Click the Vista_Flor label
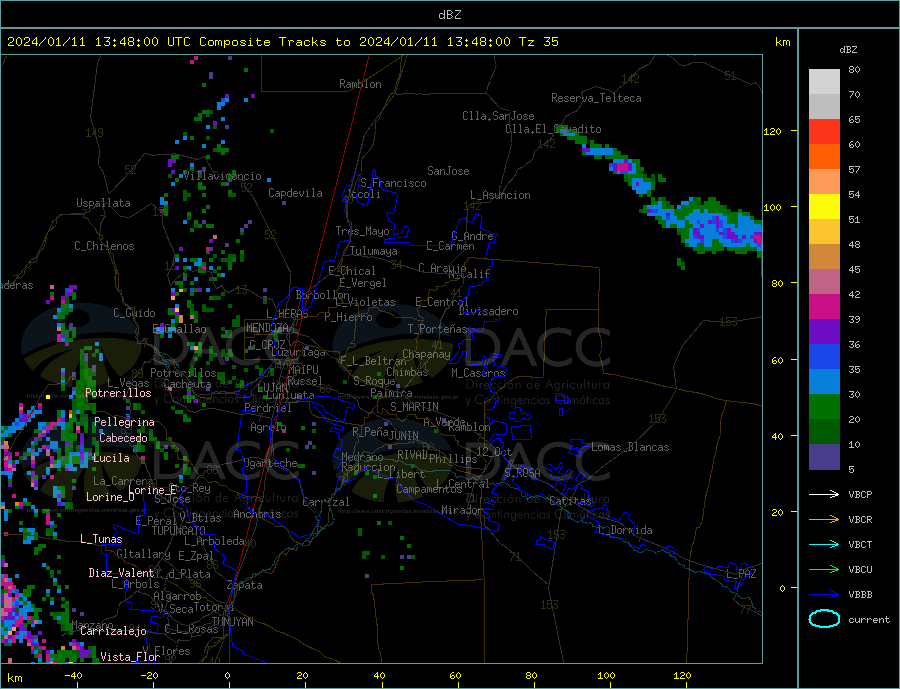Image resolution: width=900 pixels, height=689 pixels. [130, 657]
